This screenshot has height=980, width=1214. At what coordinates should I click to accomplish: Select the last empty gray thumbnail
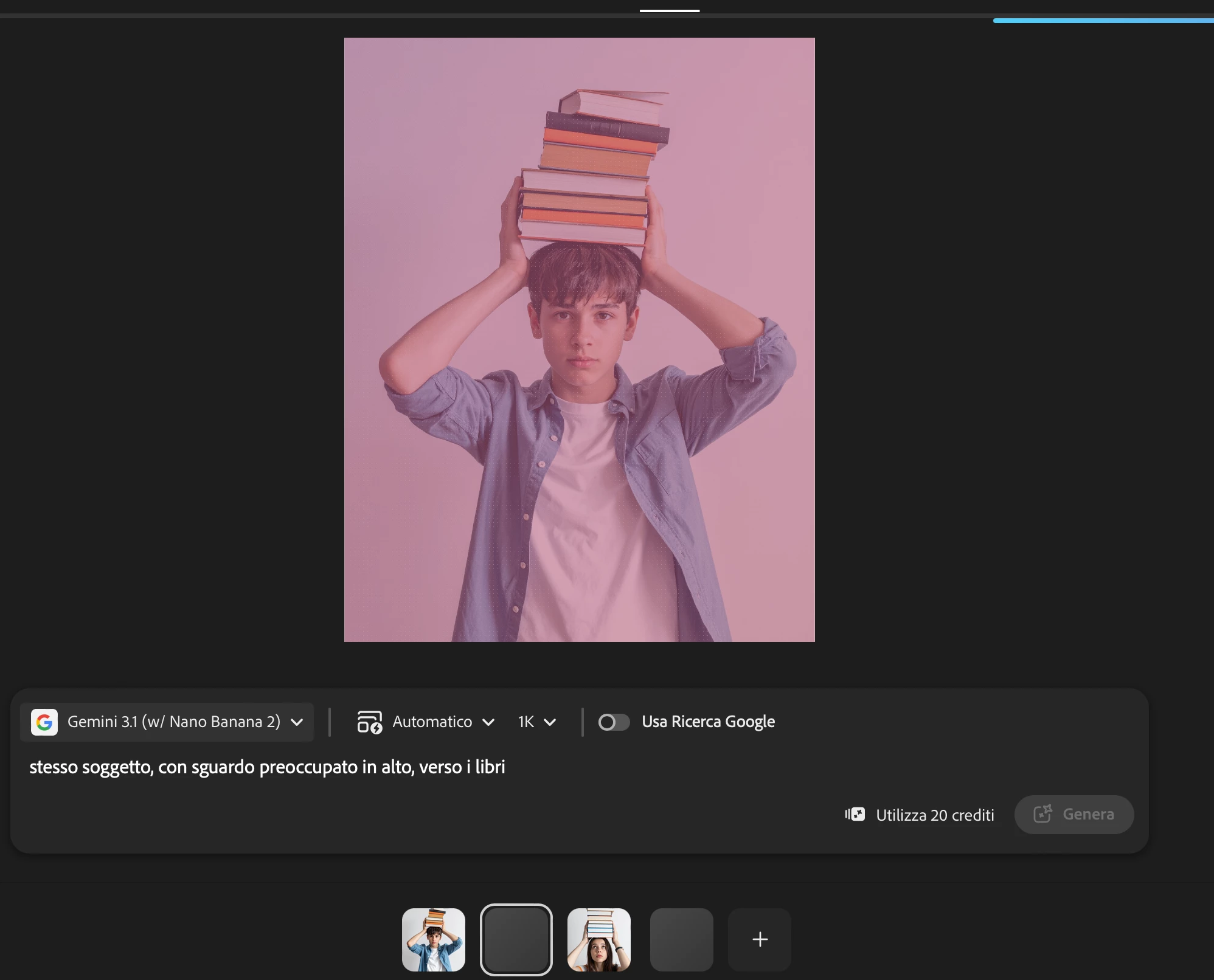[682, 939]
